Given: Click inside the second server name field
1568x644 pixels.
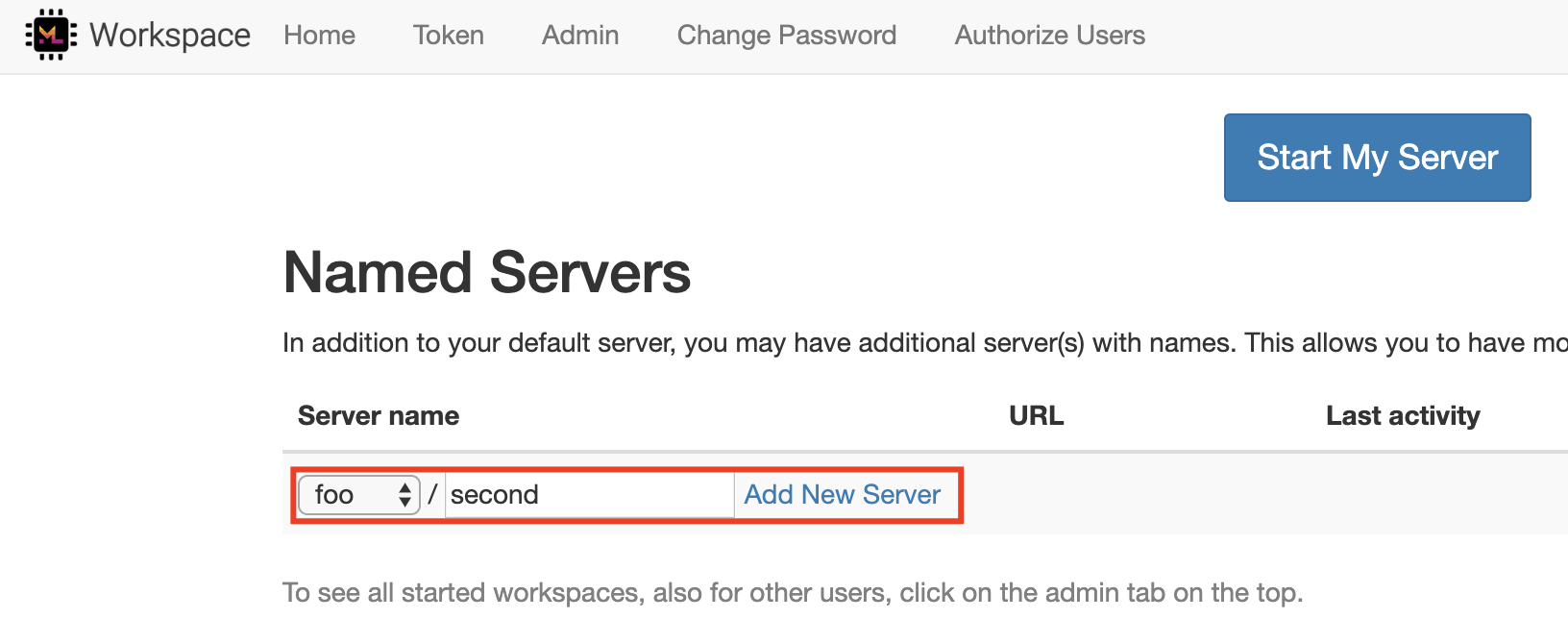Looking at the screenshot, I should click(x=590, y=494).
